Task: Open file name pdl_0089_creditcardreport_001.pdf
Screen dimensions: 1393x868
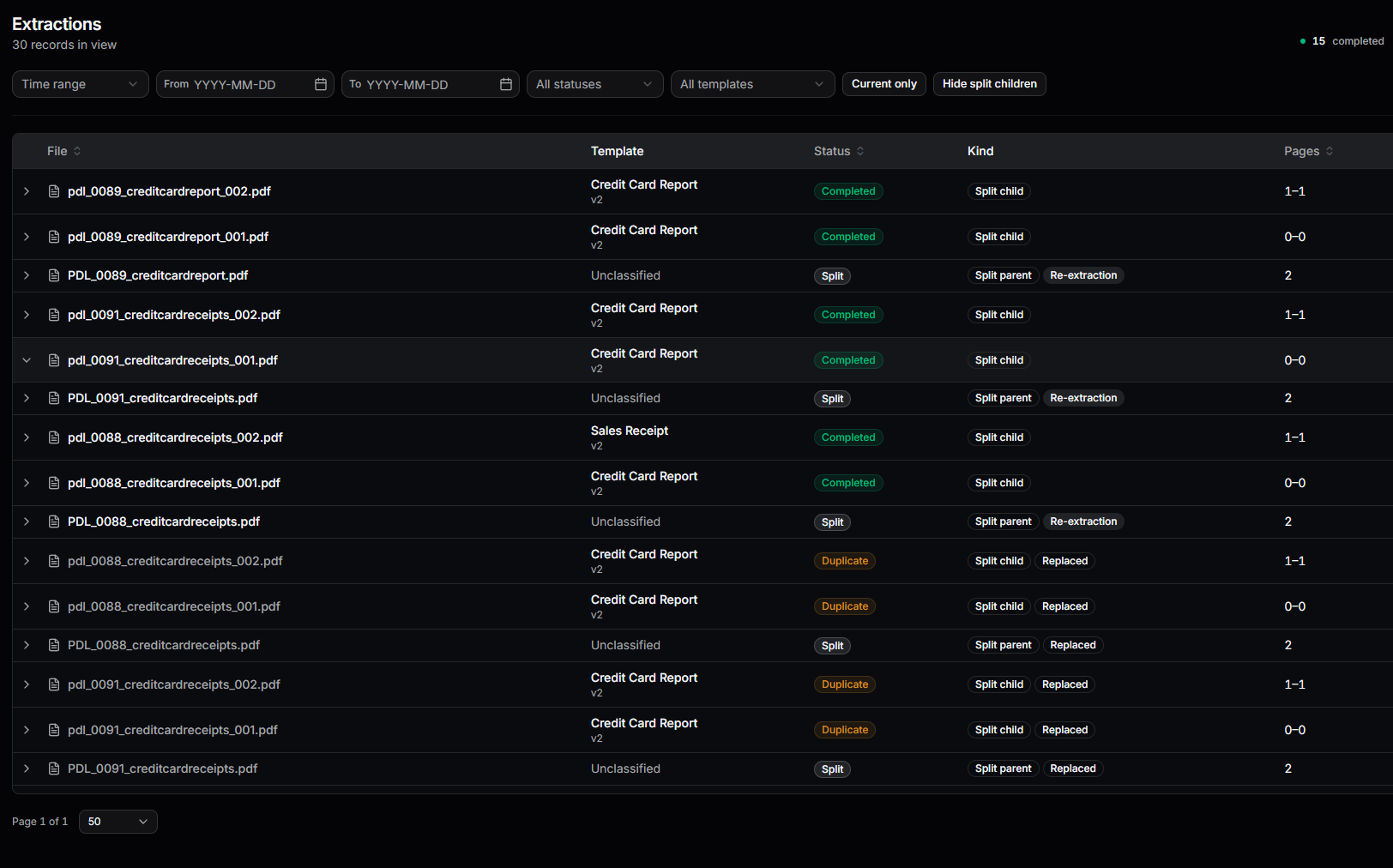Action: pos(168,237)
